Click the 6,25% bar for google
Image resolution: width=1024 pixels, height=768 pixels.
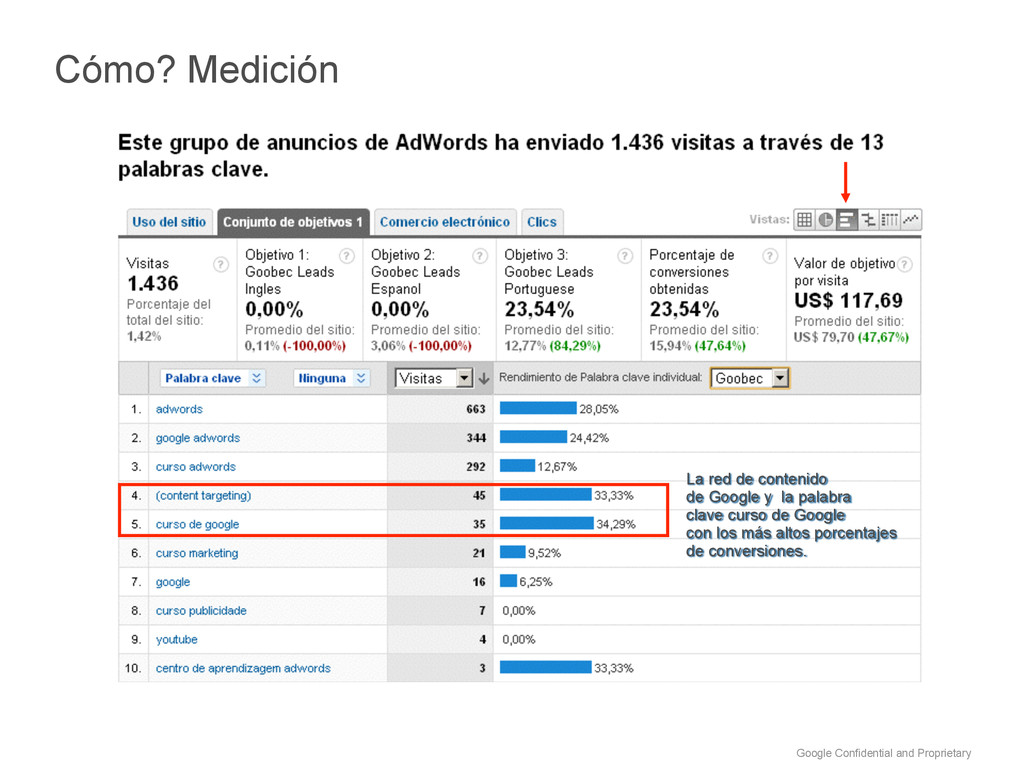(x=509, y=581)
